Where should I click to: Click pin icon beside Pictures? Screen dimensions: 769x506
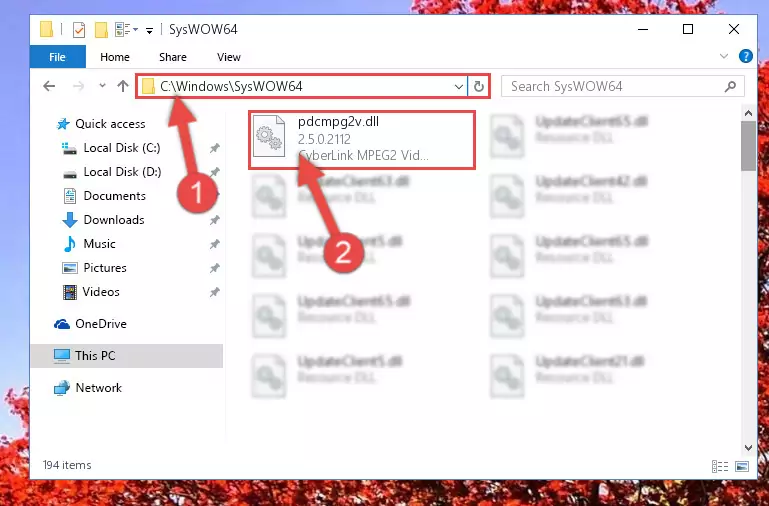tap(214, 268)
